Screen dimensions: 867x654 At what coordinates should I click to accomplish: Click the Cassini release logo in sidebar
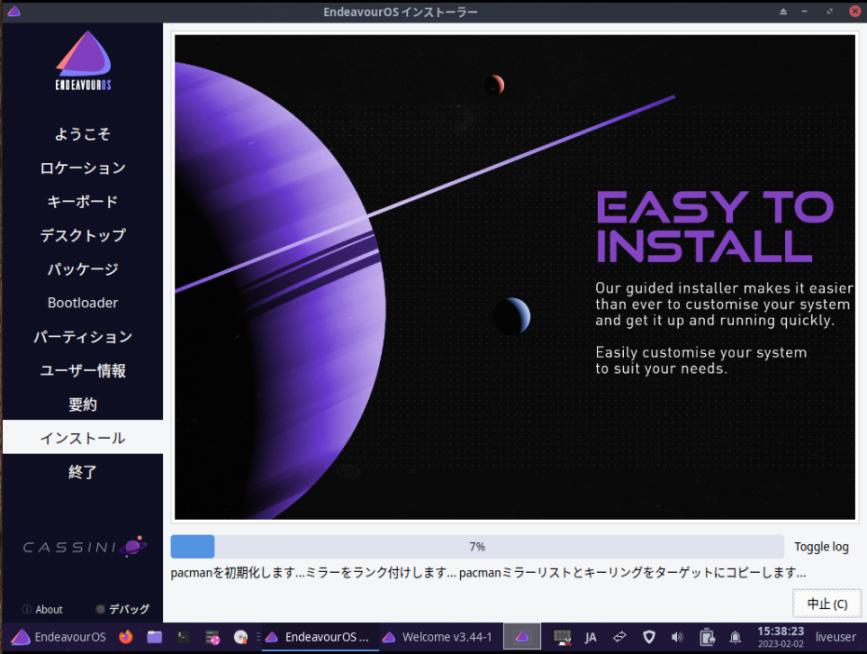85,547
